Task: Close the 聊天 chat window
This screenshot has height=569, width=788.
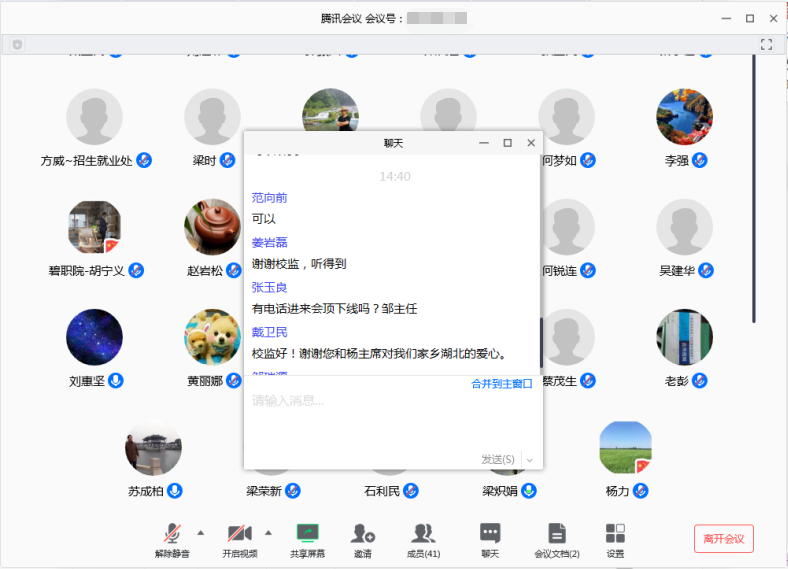Action: point(531,143)
